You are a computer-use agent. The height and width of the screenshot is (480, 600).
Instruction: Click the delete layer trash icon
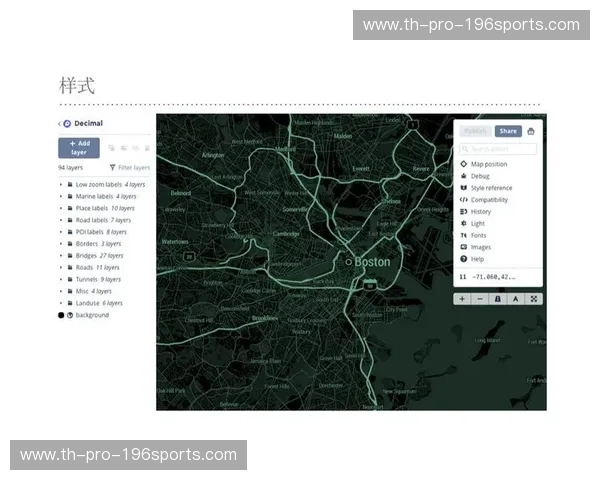tap(147, 148)
